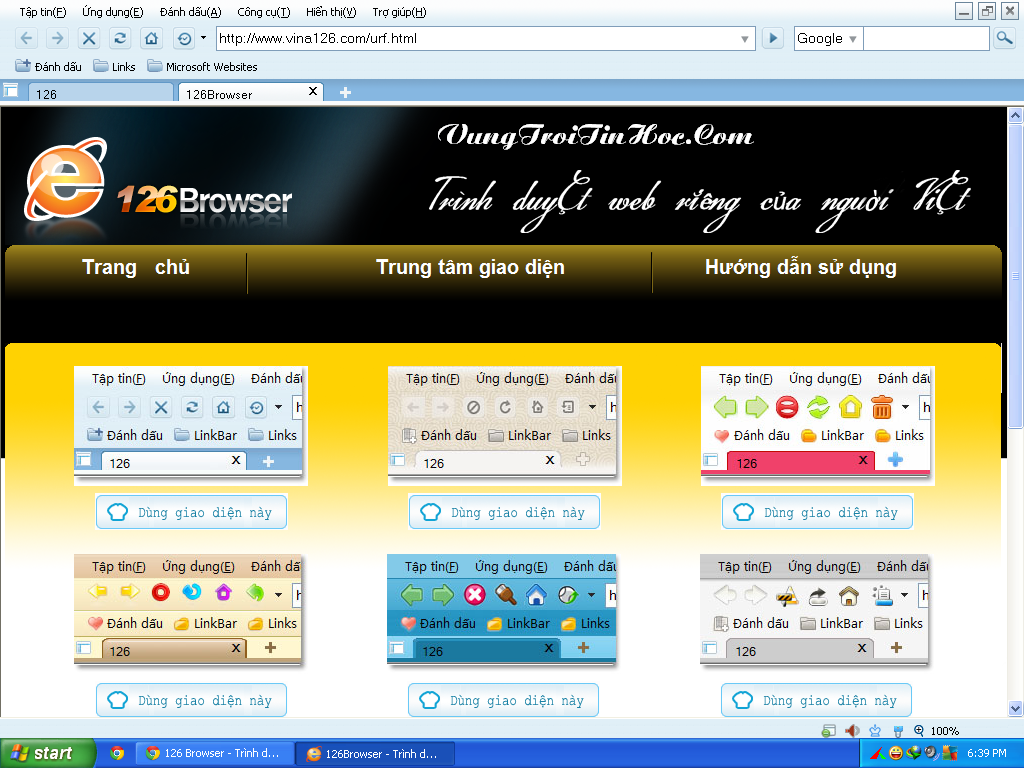
Task: Click Dùng giao diện này under the light blue theme
Action: (191, 512)
